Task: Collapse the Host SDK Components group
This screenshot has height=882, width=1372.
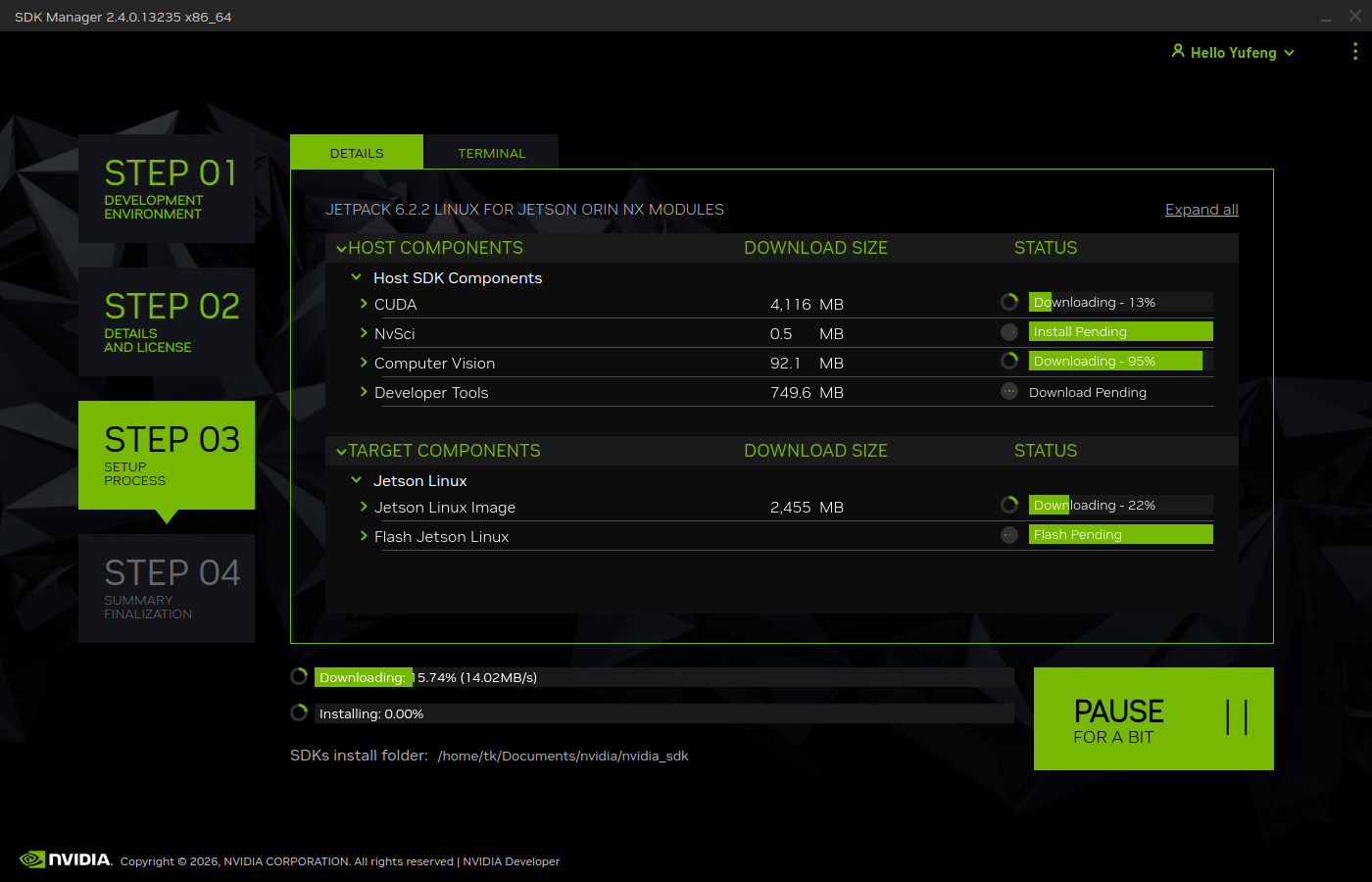Action: pos(357,278)
